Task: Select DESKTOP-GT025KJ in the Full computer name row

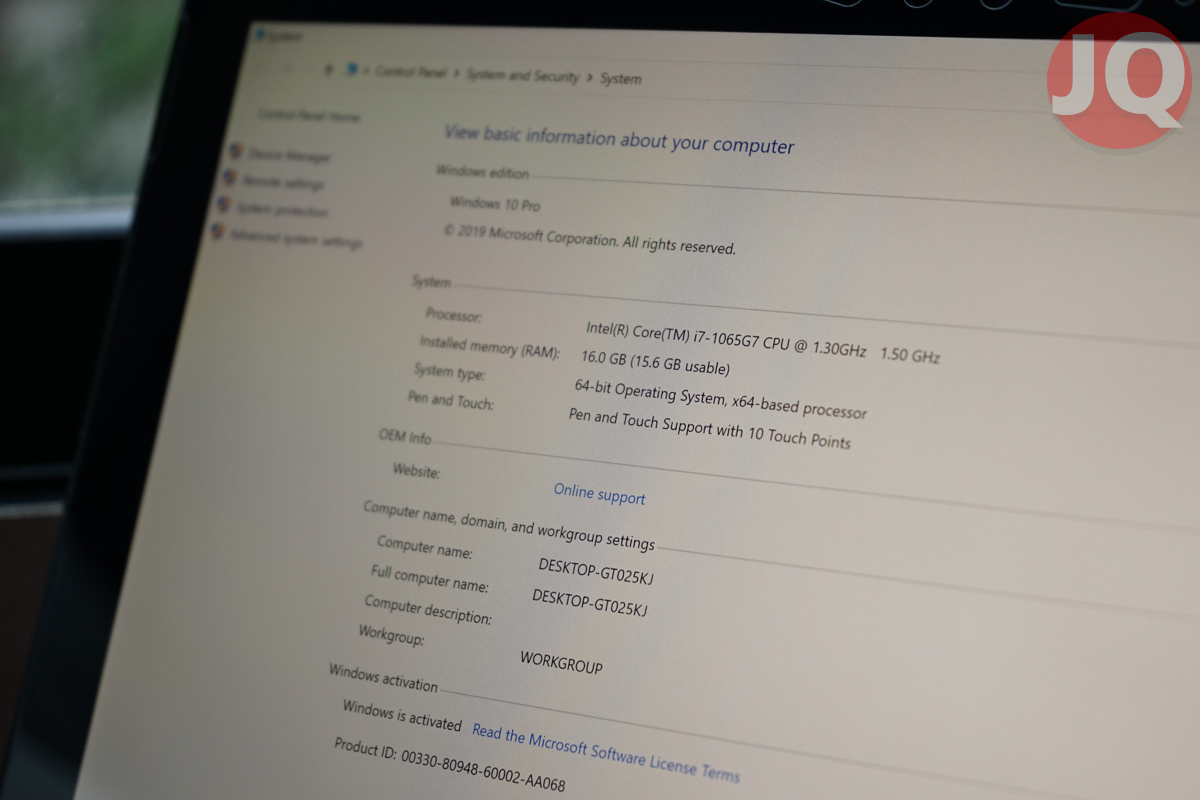Action: (590, 602)
